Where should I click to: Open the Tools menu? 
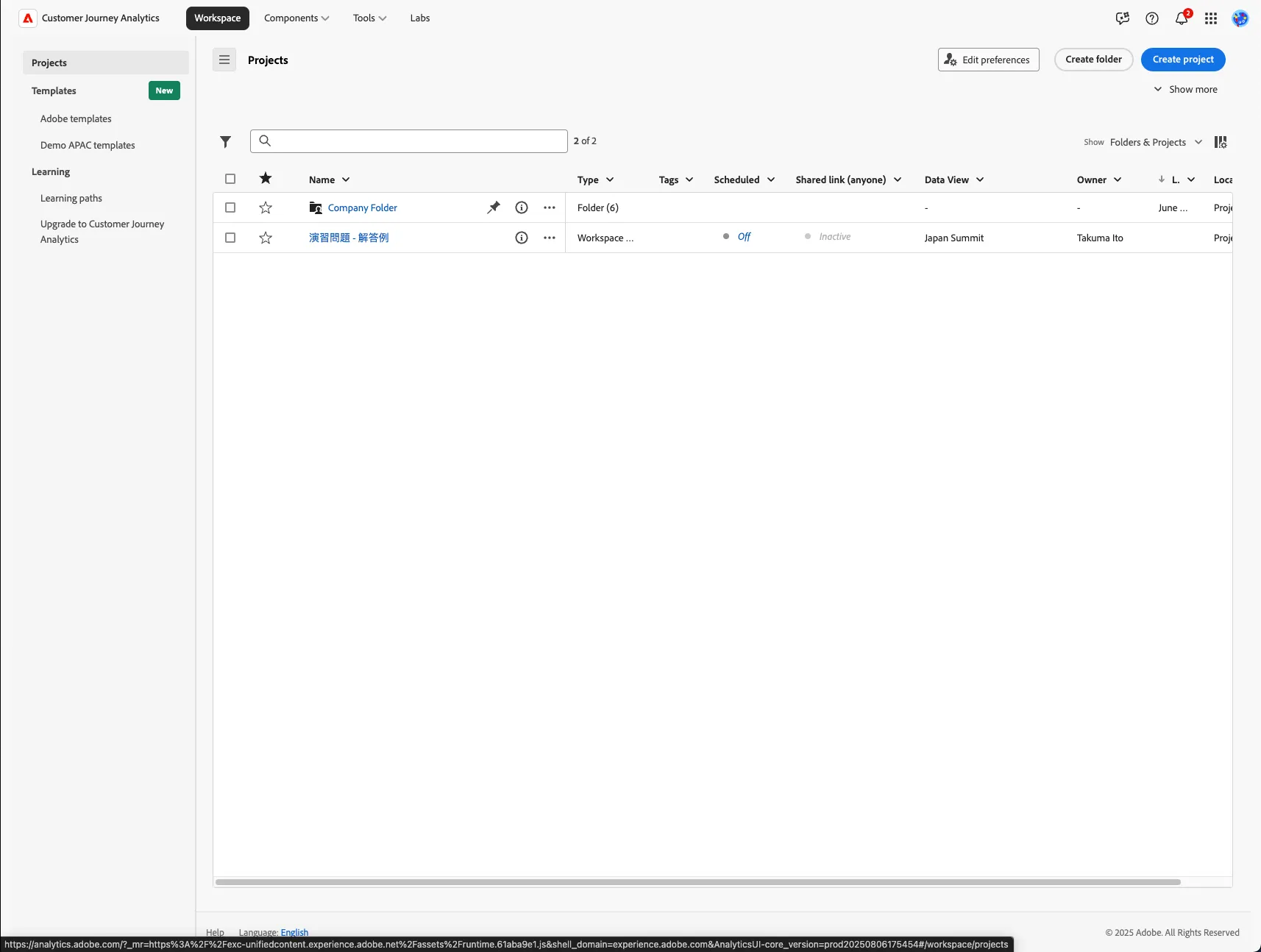(x=369, y=18)
